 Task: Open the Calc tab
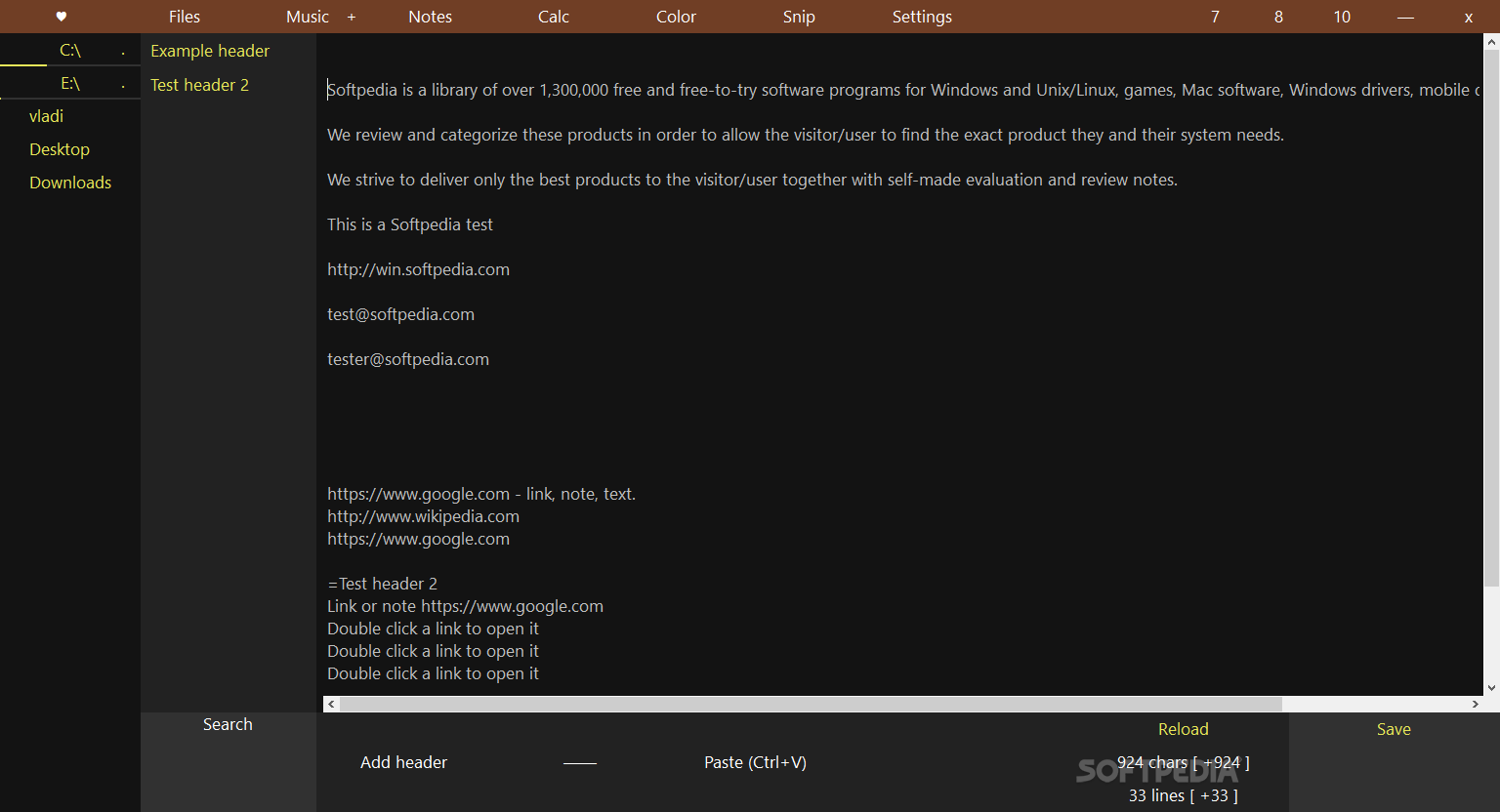[x=554, y=17]
